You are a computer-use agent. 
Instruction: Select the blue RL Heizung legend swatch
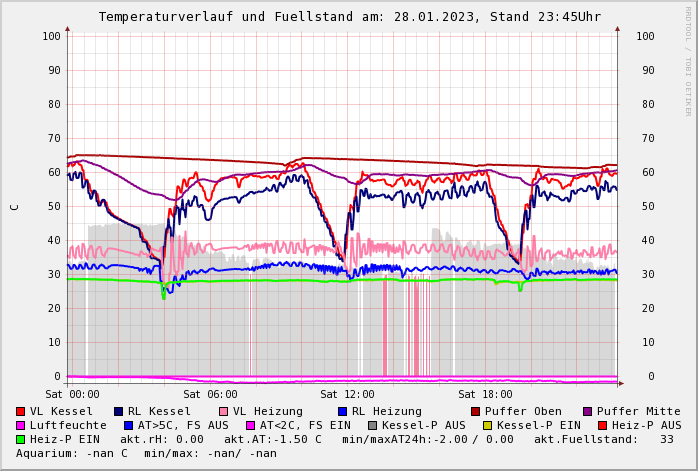click(342, 411)
